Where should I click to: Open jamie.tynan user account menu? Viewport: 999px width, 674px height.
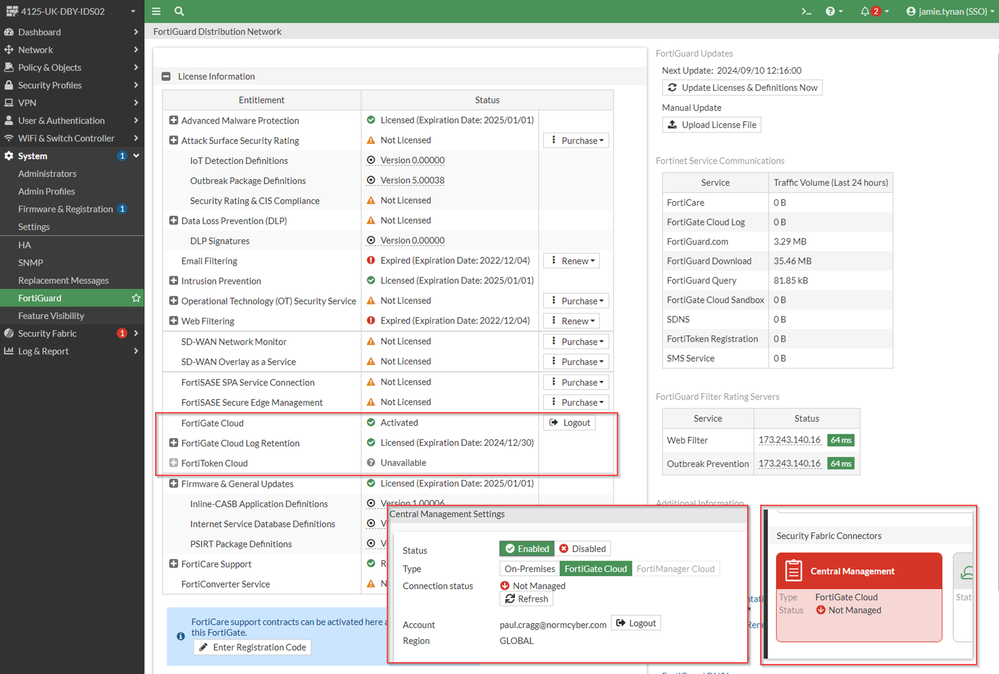point(949,11)
